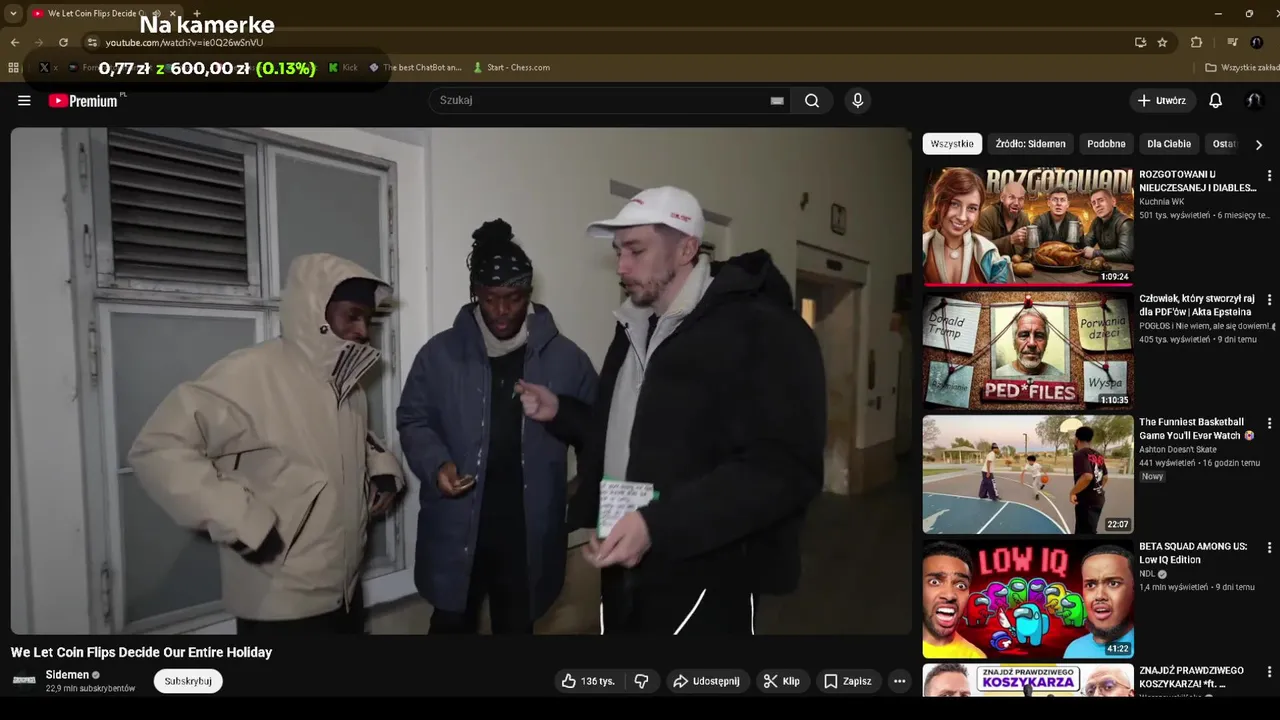Open media control icon in browser toolbar

pyautogui.click(x=1232, y=42)
